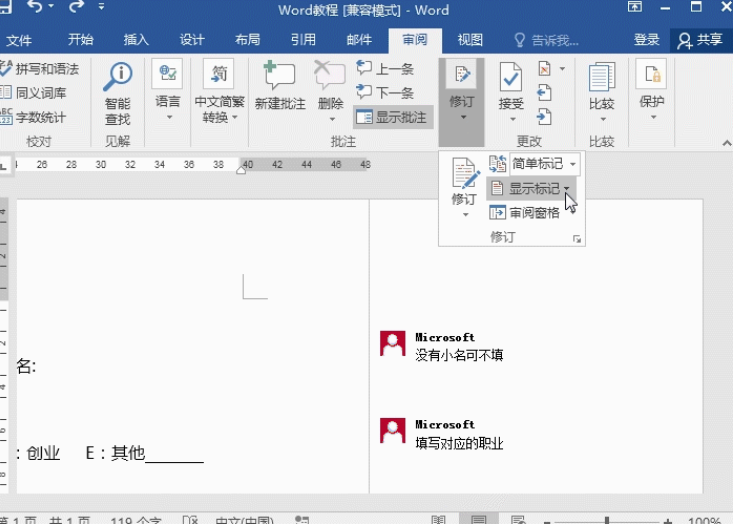
Task: Open the 显示标记 show markup menu
Action: (x=531, y=189)
